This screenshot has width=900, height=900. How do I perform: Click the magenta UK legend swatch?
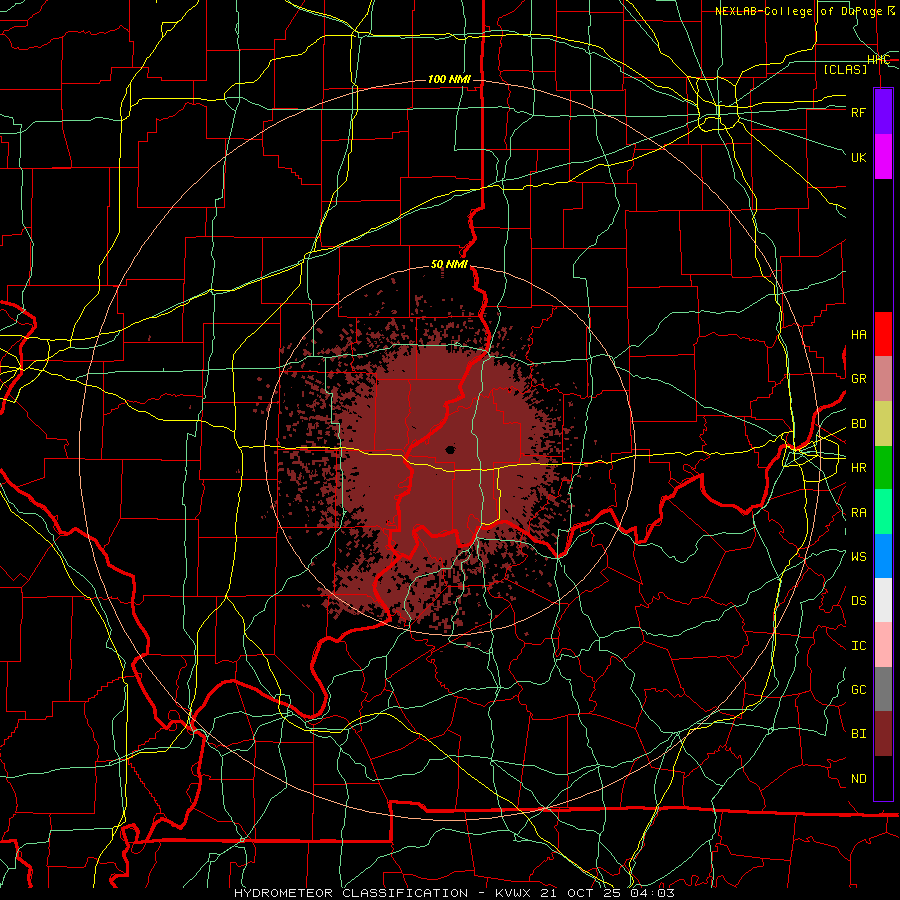click(x=883, y=157)
